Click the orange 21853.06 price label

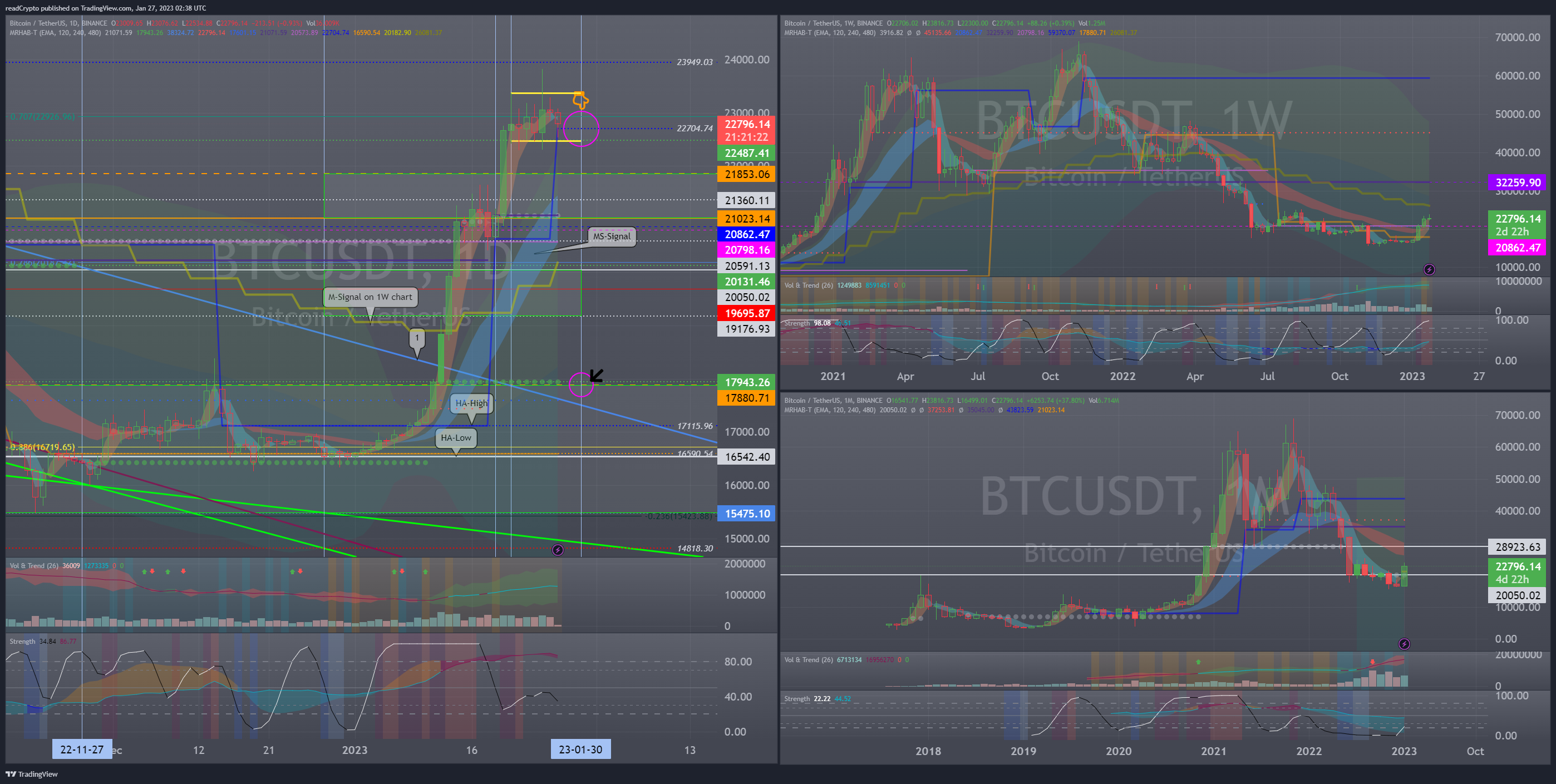click(747, 175)
